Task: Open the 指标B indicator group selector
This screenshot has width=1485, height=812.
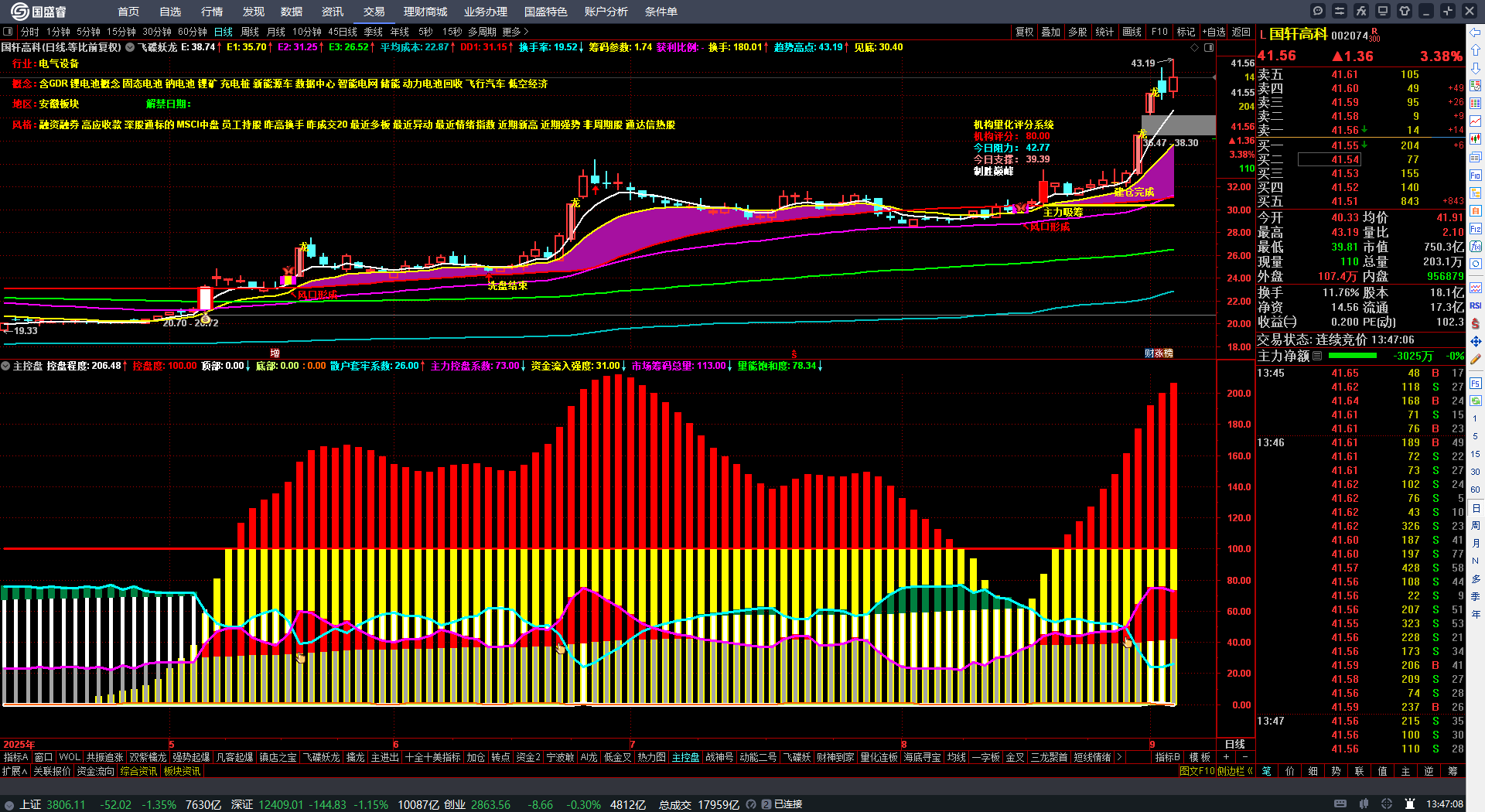Action: pyautogui.click(x=1168, y=757)
